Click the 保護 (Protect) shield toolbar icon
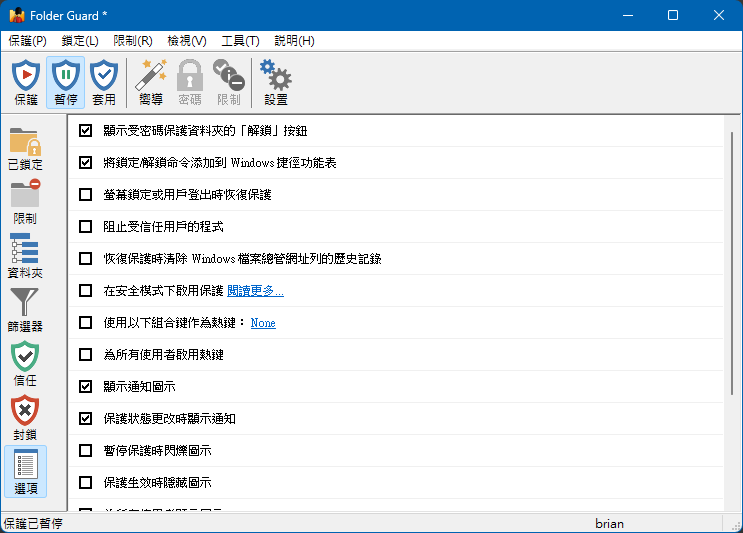743x533 pixels. [x=26, y=82]
